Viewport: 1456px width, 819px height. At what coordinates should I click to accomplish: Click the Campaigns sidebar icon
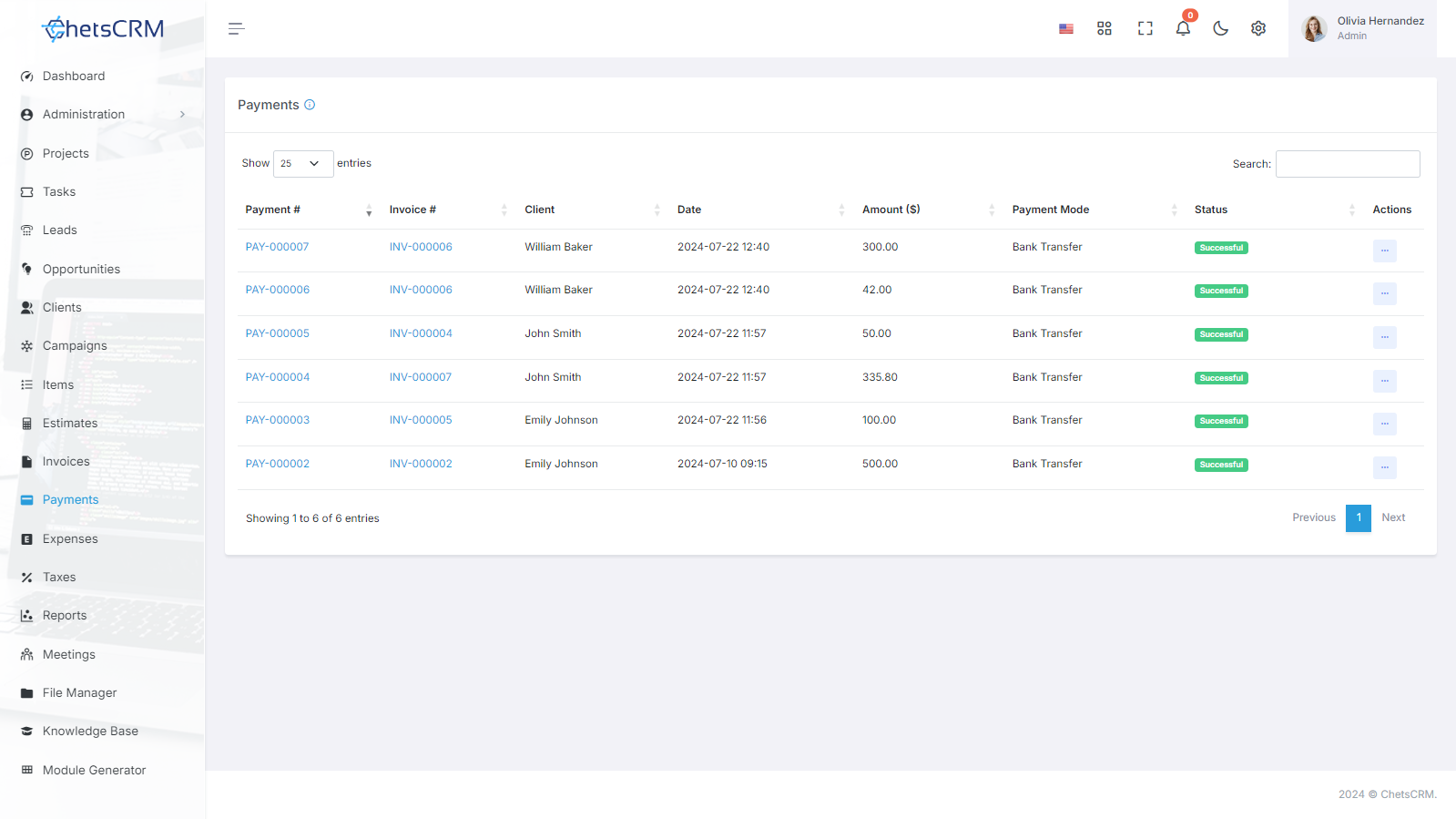coord(26,346)
